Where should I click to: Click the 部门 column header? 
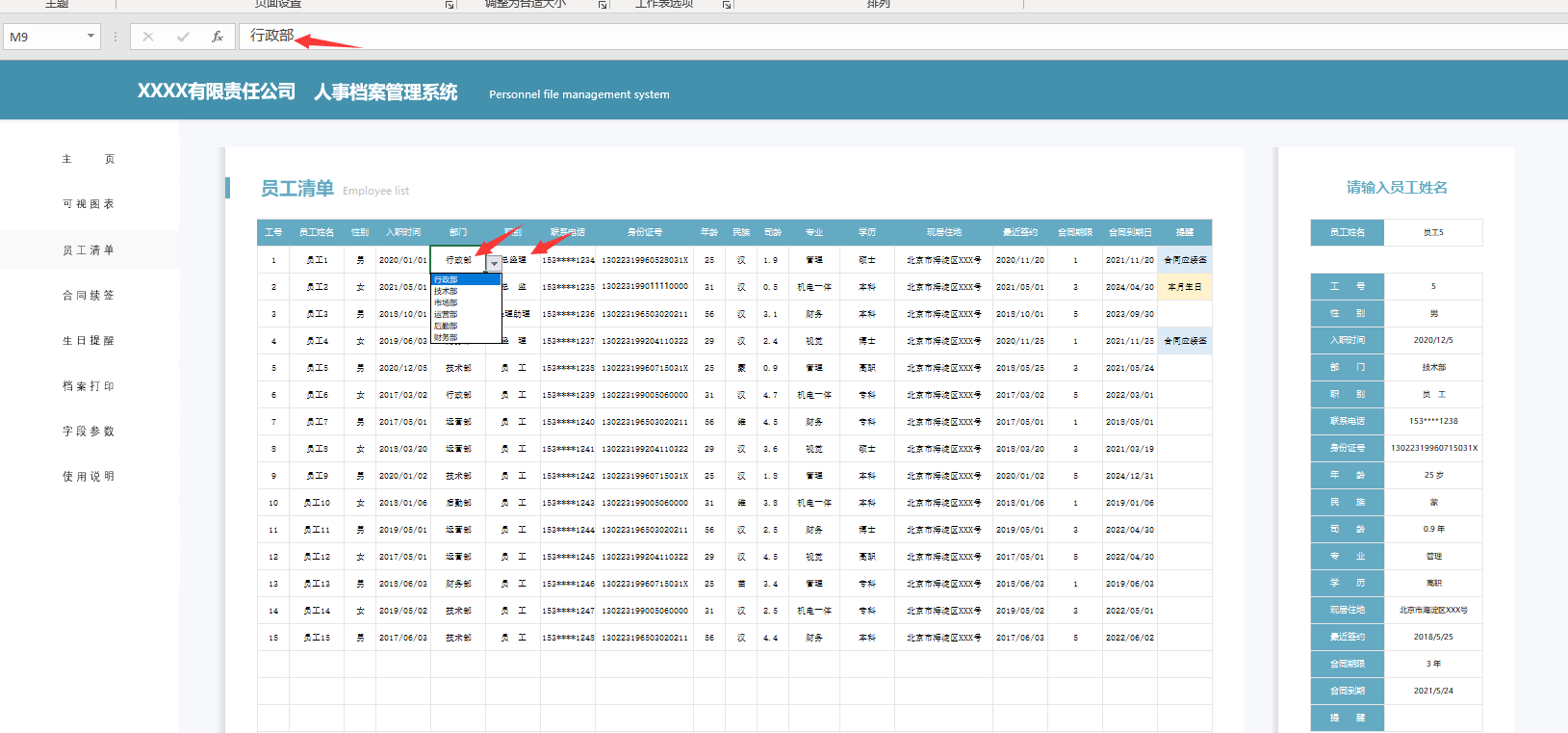click(458, 232)
